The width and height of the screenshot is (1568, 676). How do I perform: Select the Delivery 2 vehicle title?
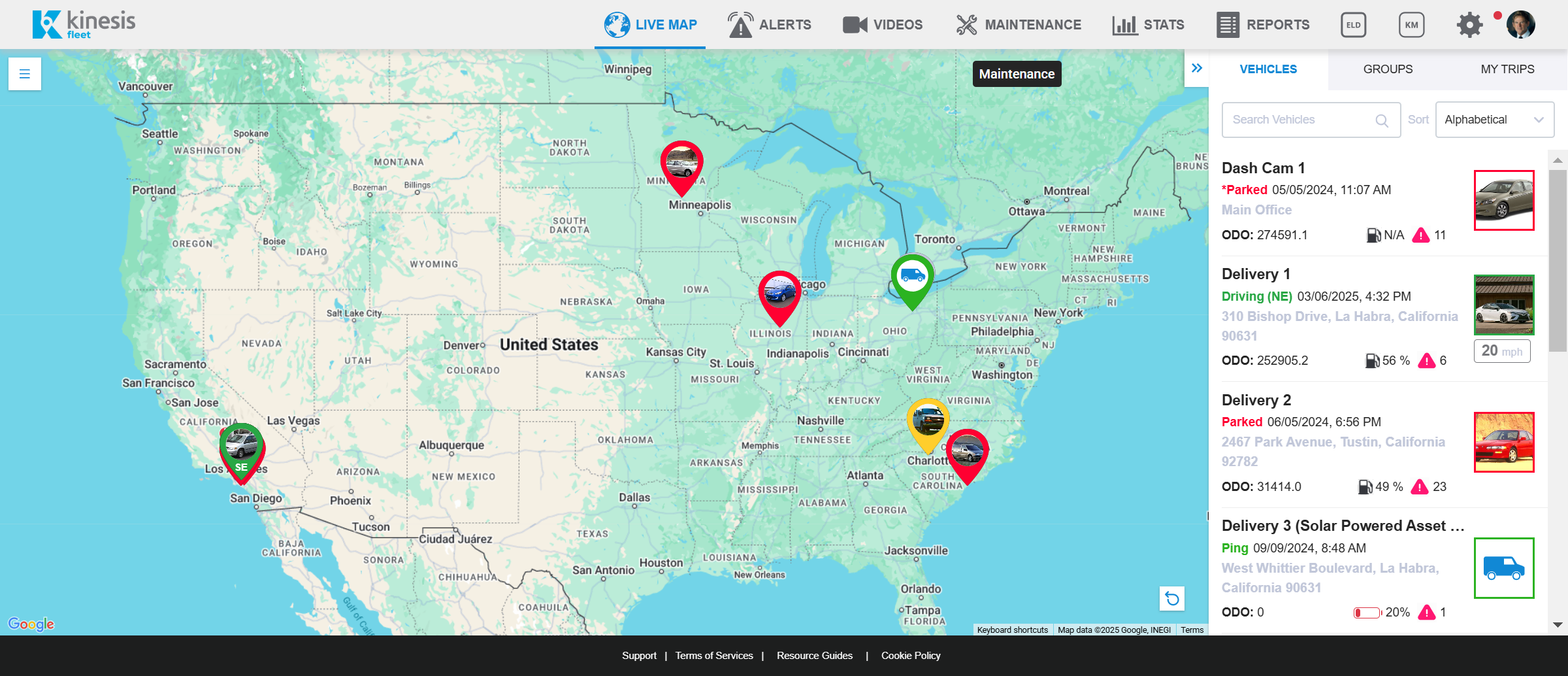[1256, 400]
